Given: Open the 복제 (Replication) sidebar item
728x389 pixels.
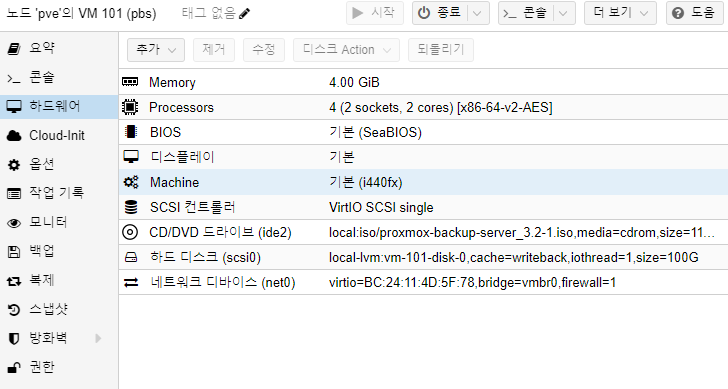Looking at the screenshot, I should [x=59, y=280].
